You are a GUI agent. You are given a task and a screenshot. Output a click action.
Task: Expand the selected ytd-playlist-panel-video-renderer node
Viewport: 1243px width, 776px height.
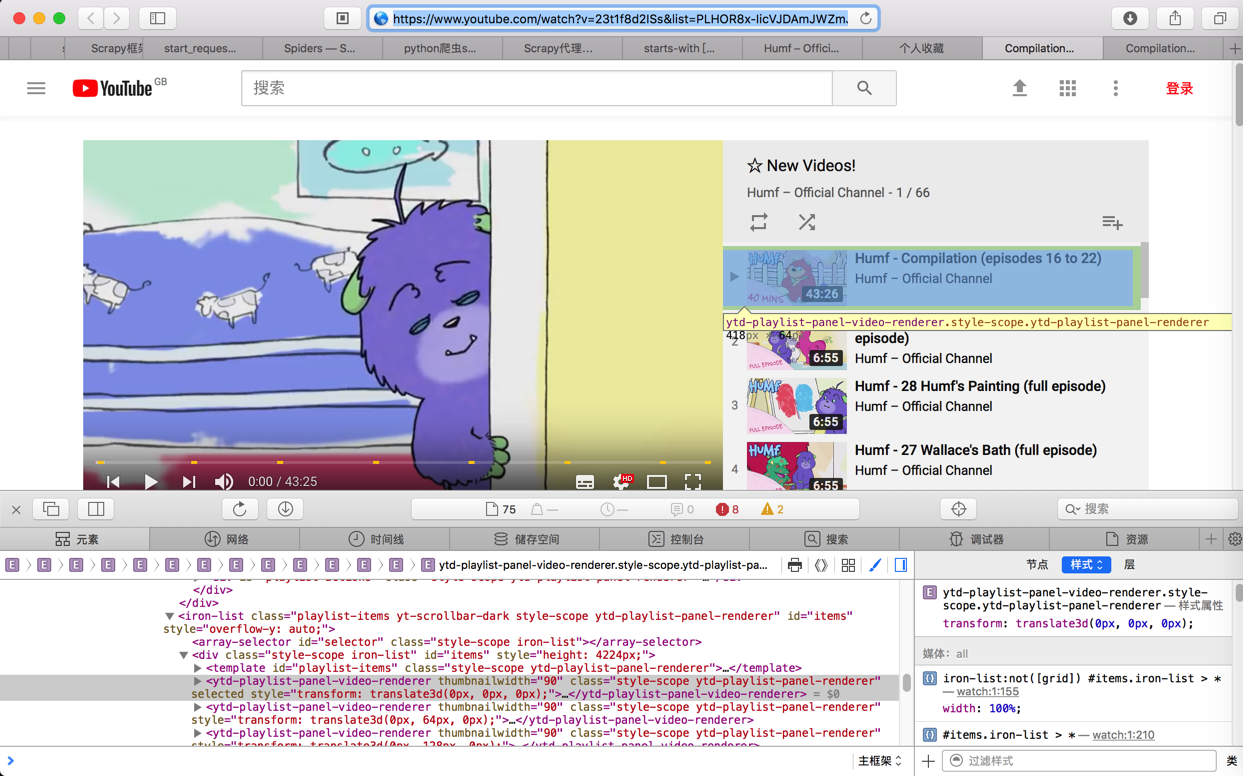pyautogui.click(x=198, y=681)
